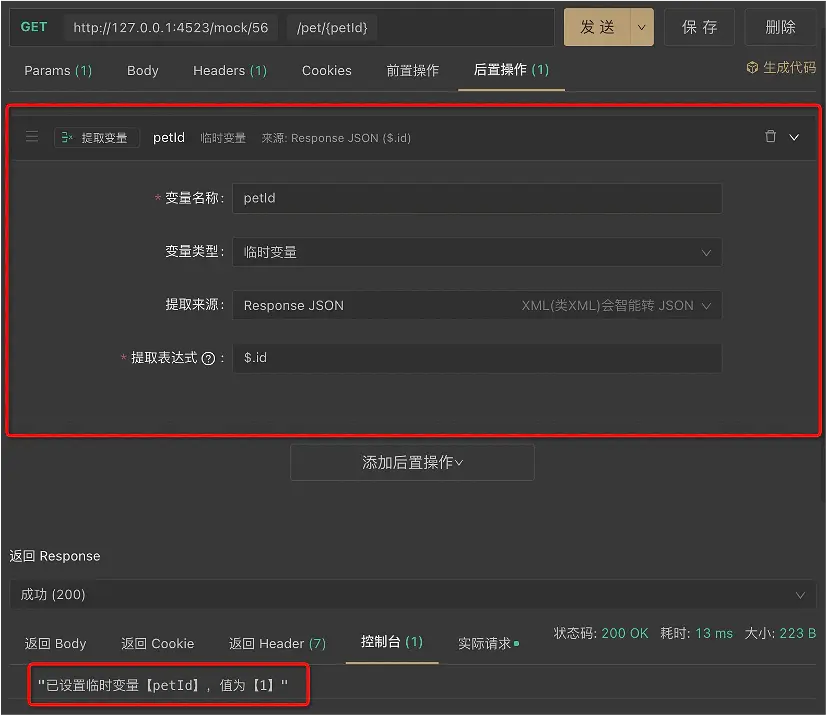
Task: Open the 变量类型 variable type dropdown
Action: click(477, 252)
